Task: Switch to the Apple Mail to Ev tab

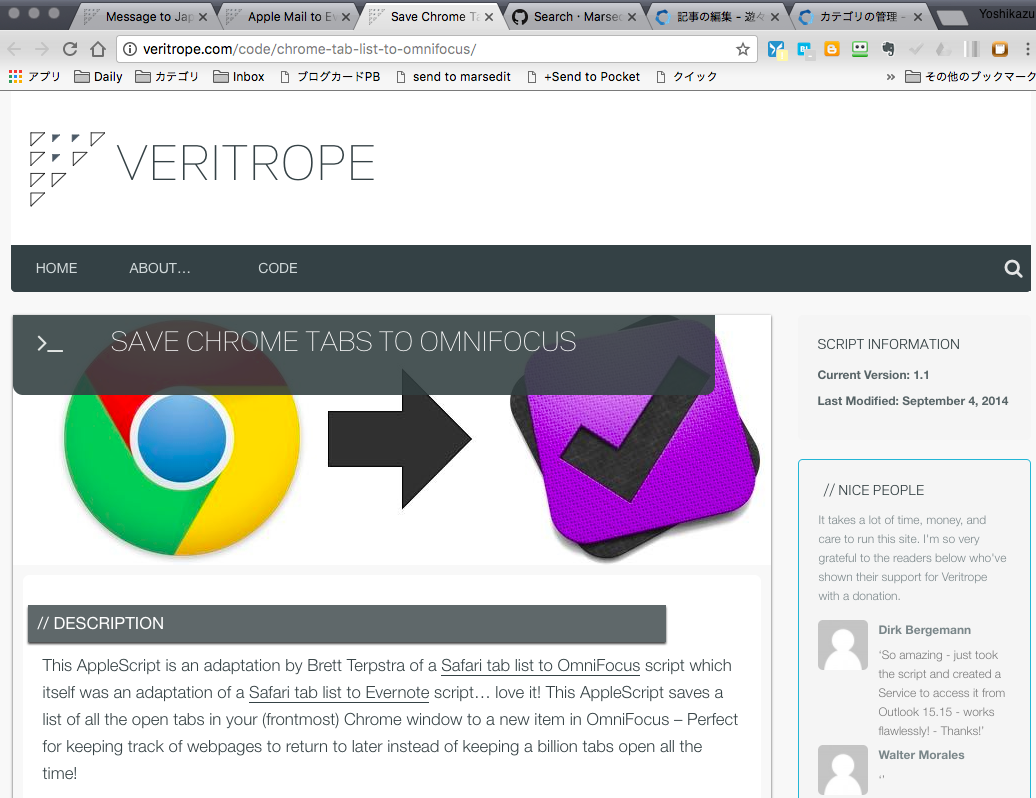Action: (285, 17)
